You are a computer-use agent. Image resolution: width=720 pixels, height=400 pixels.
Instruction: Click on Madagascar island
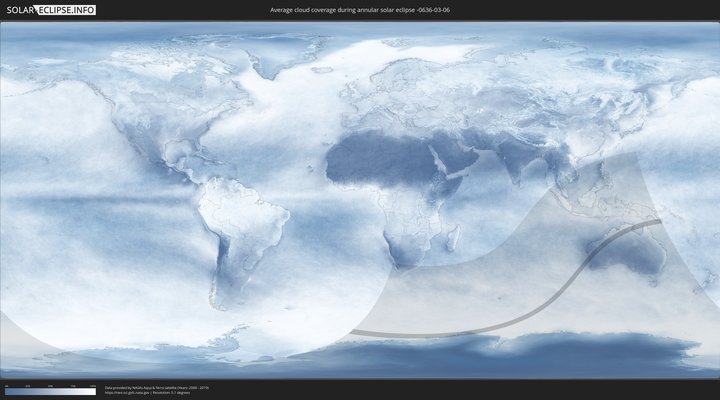[x=453, y=238]
